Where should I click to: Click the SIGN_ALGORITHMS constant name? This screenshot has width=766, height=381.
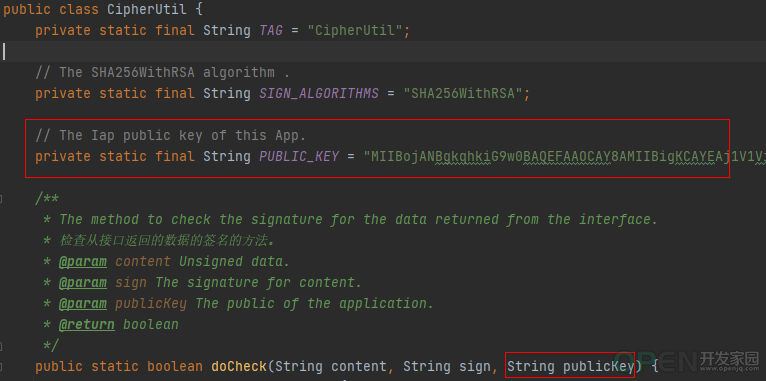pos(319,93)
